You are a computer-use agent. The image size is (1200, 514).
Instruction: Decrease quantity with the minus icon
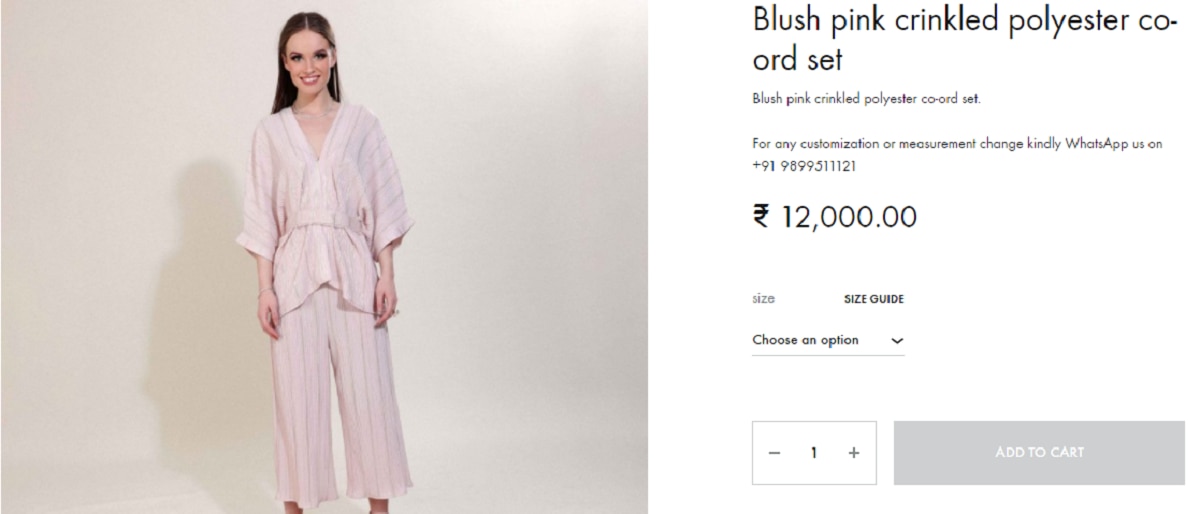775,453
